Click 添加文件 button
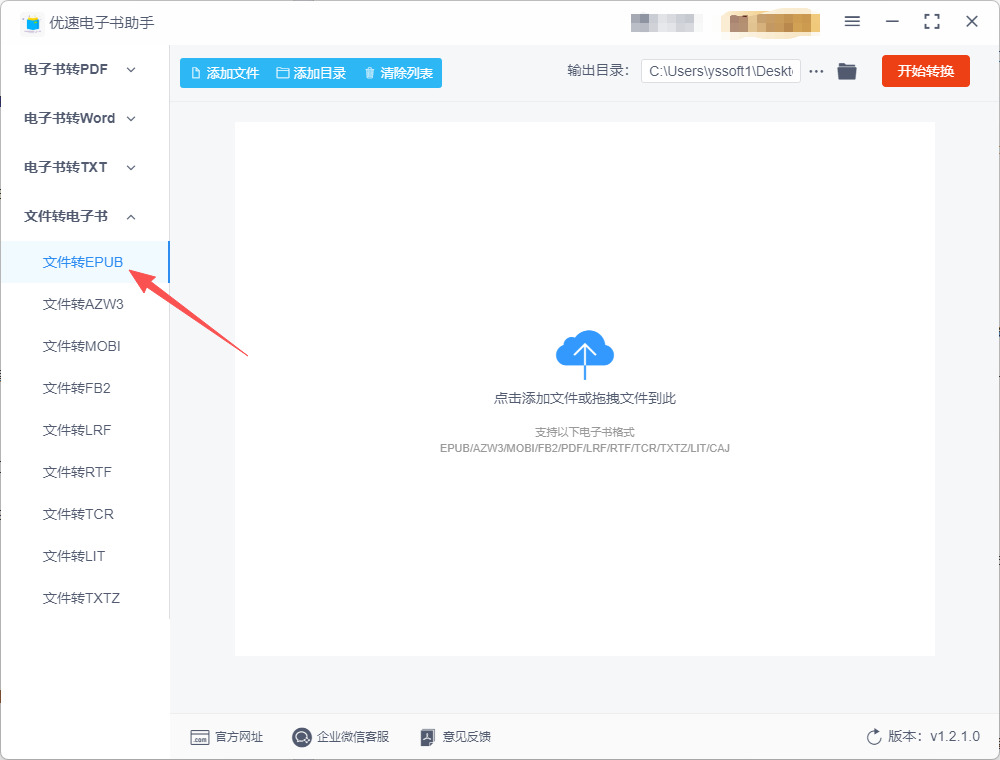Image resolution: width=1000 pixels, height=760 pixels. coord(224,73)
